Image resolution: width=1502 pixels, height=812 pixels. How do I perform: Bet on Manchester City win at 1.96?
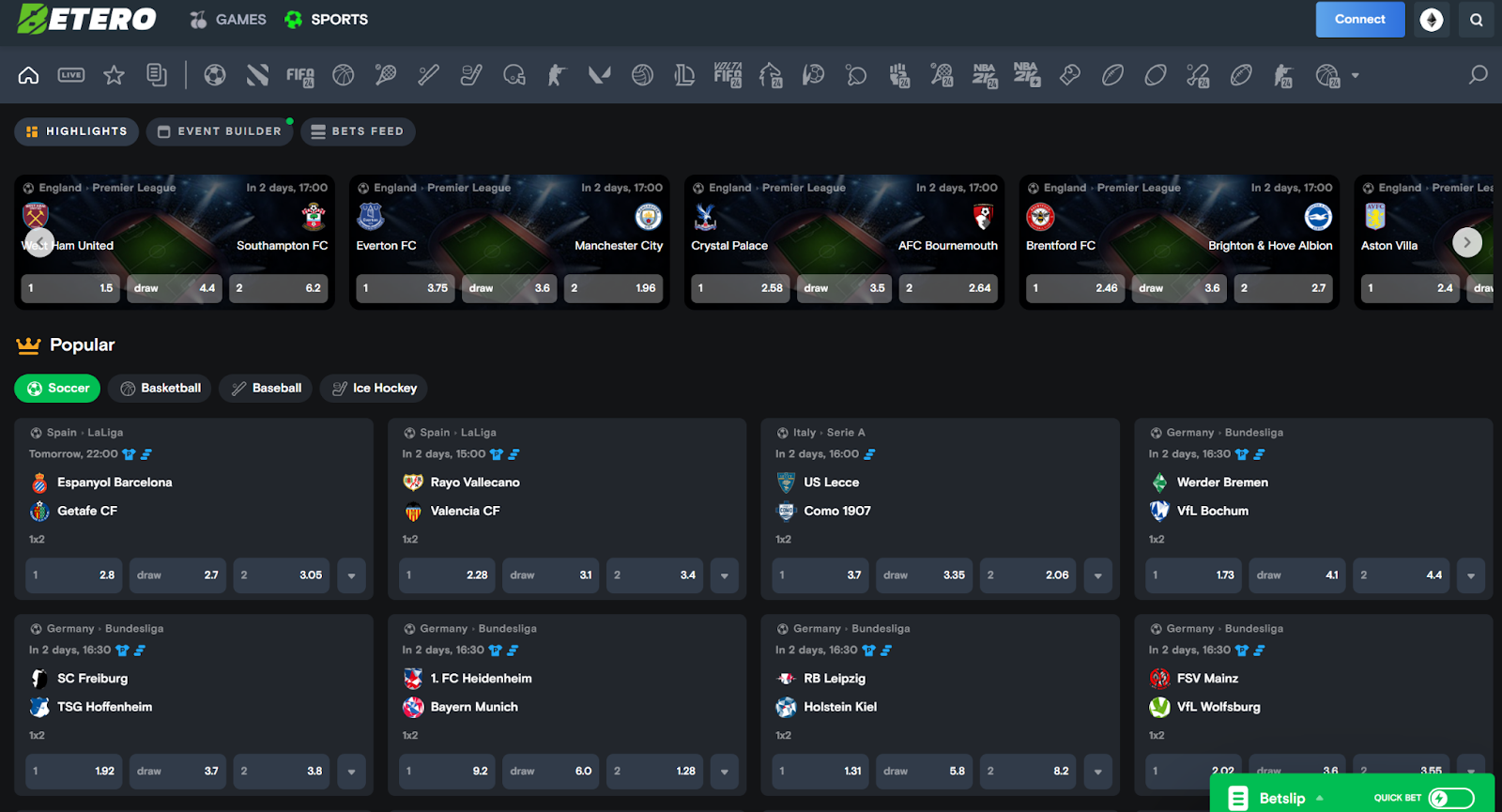click(613, 288)
